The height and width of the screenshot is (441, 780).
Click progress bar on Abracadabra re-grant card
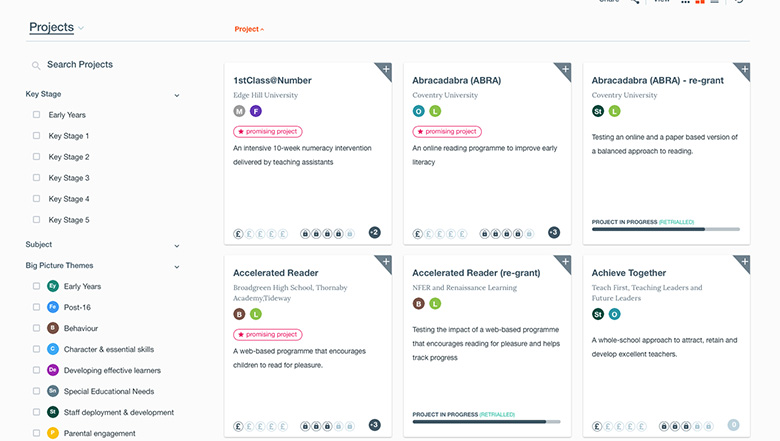point(666,229)
